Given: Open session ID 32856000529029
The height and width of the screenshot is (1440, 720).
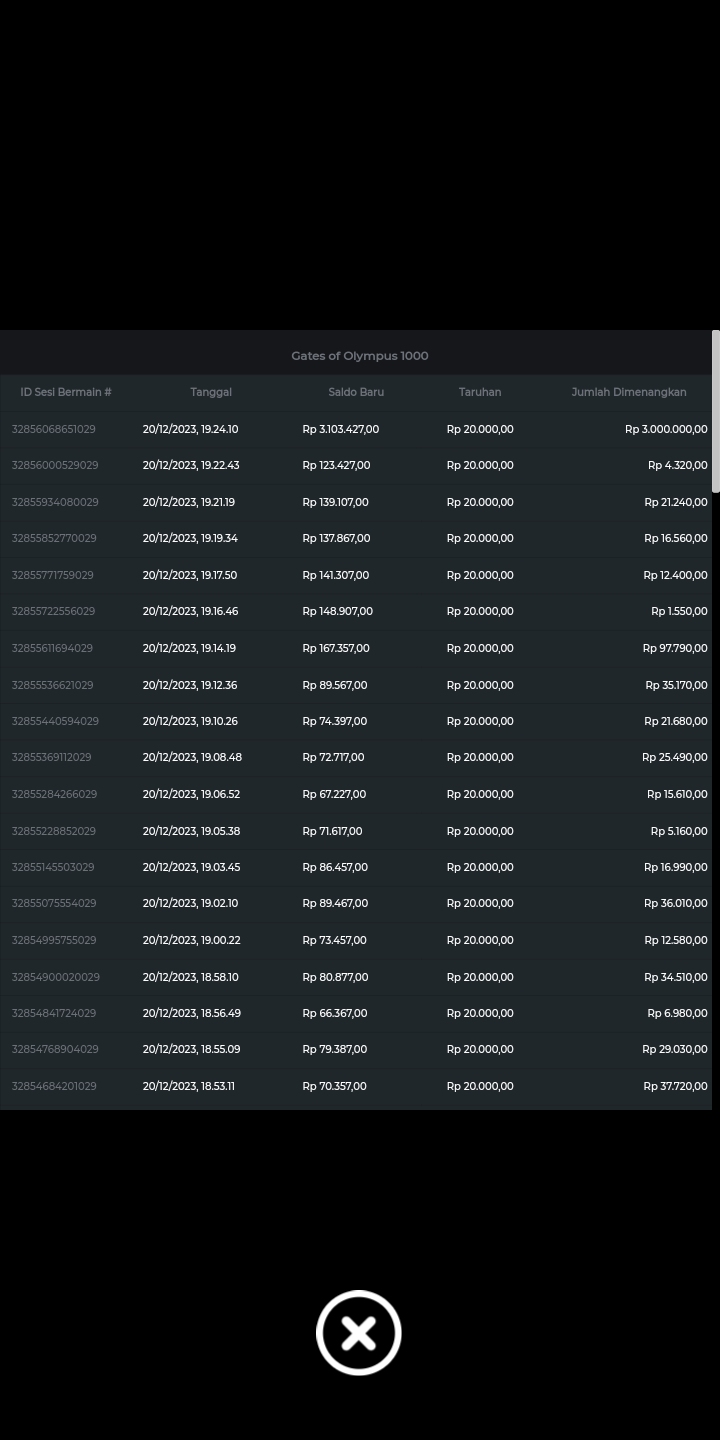Looking at the screenshot, I should (x=55, y=465).
